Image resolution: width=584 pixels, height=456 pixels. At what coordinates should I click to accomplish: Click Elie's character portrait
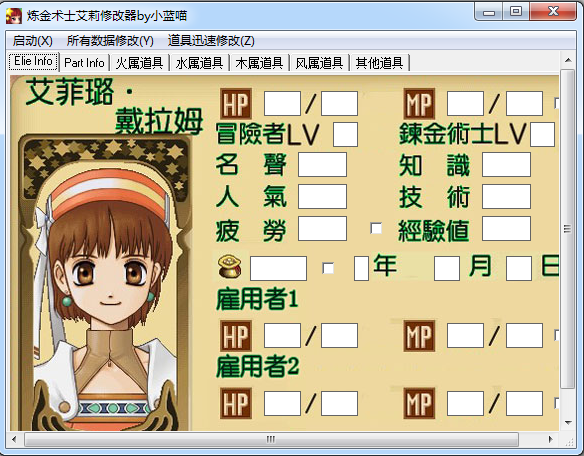pyautogui.click(x=105, y=283)
